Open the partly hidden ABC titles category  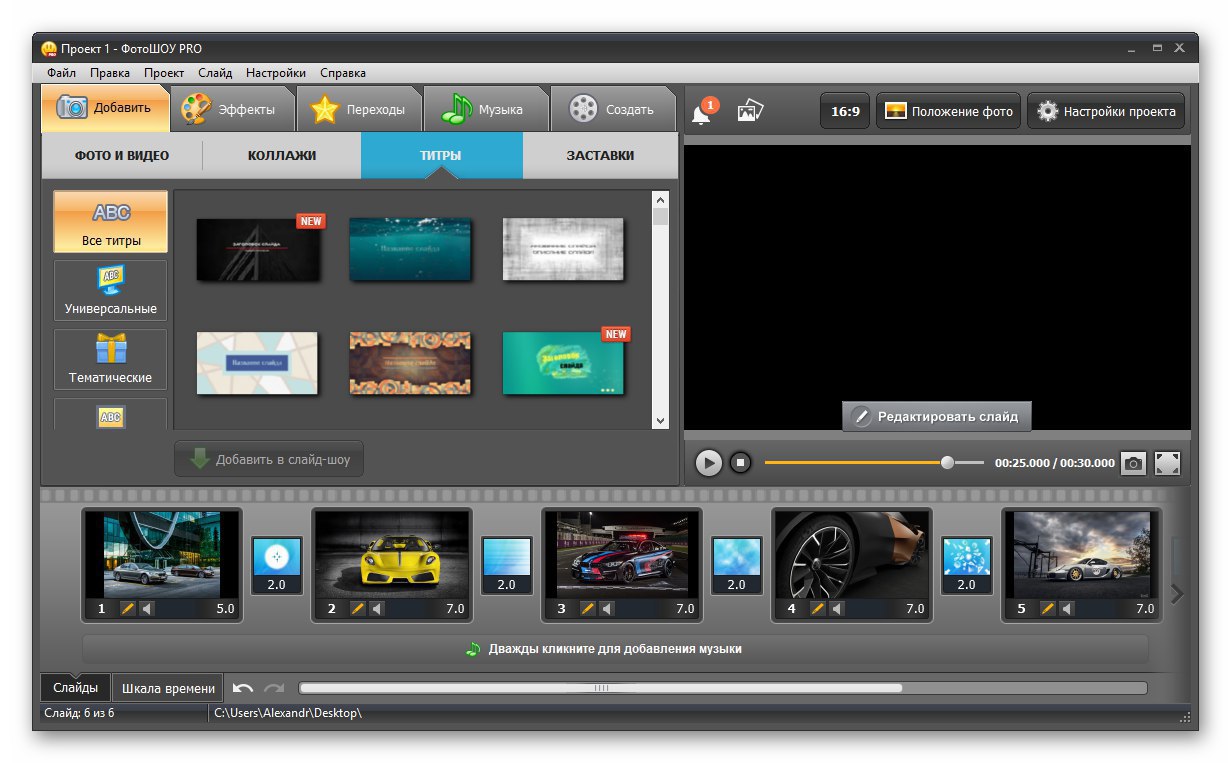(110, 414)
